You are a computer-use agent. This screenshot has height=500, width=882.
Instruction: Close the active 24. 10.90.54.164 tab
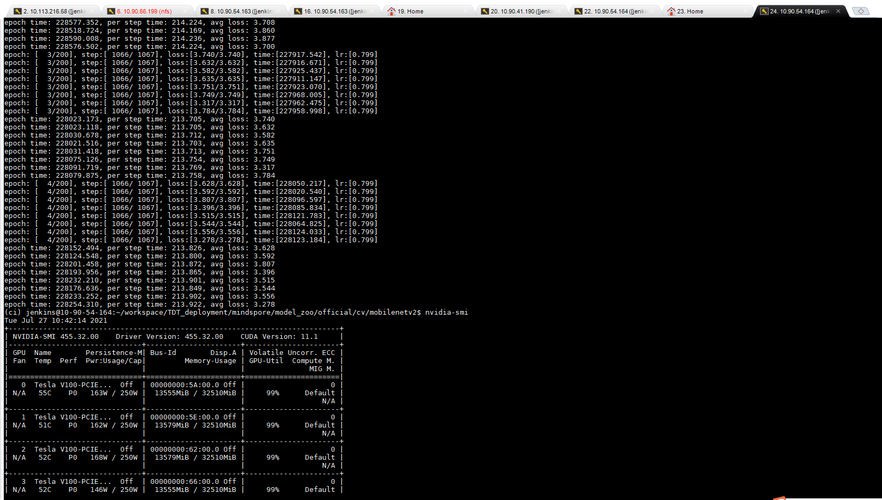(x=838, y=11)
